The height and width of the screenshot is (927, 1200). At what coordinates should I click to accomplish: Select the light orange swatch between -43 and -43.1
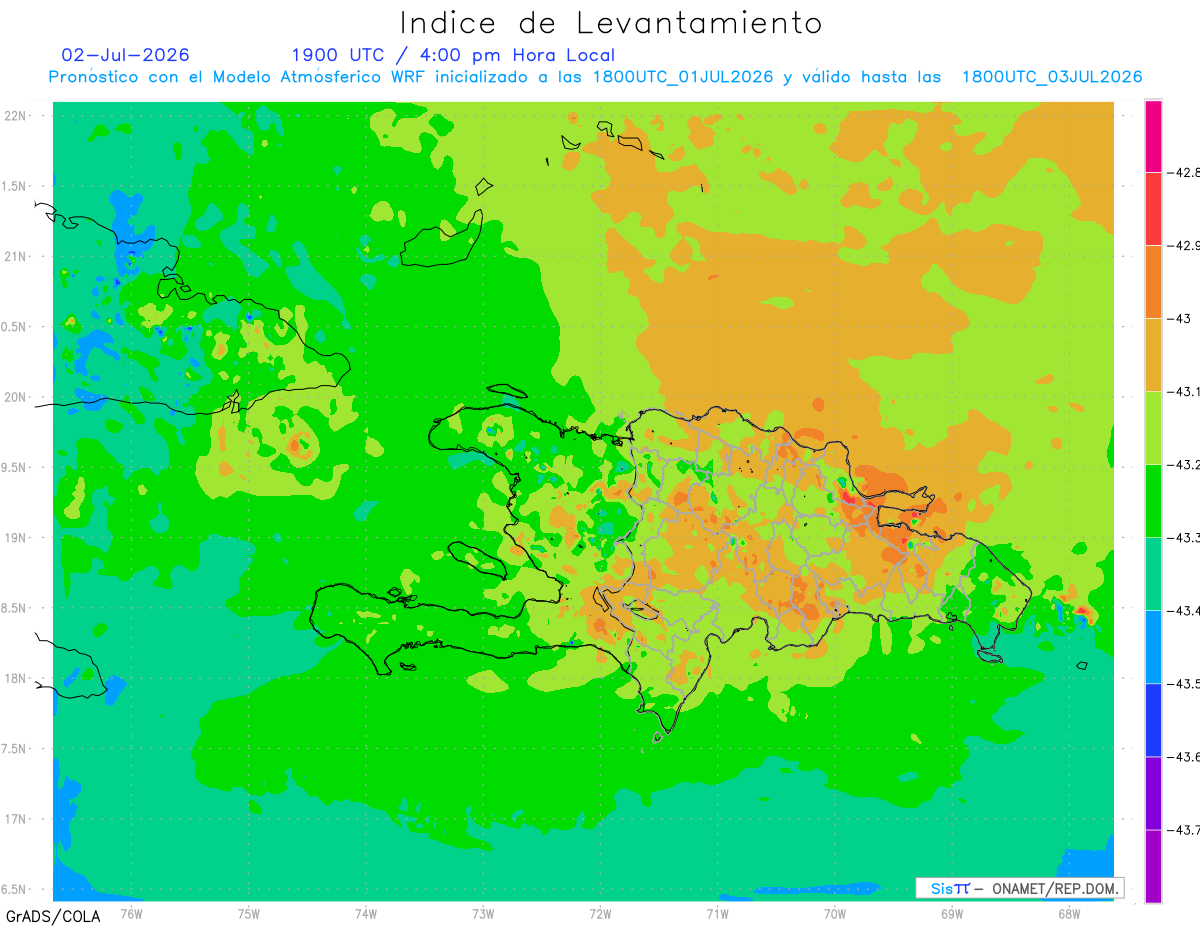pyautogui.click(x=1153, y=354)
